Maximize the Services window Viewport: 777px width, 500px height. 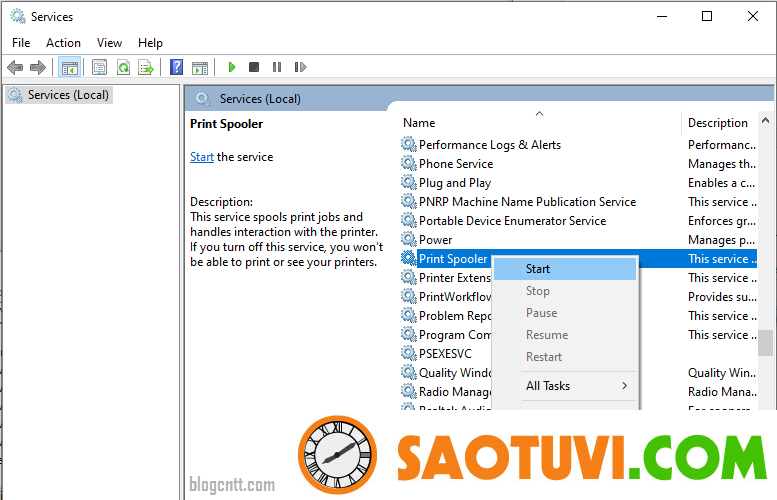pos(707,16)
